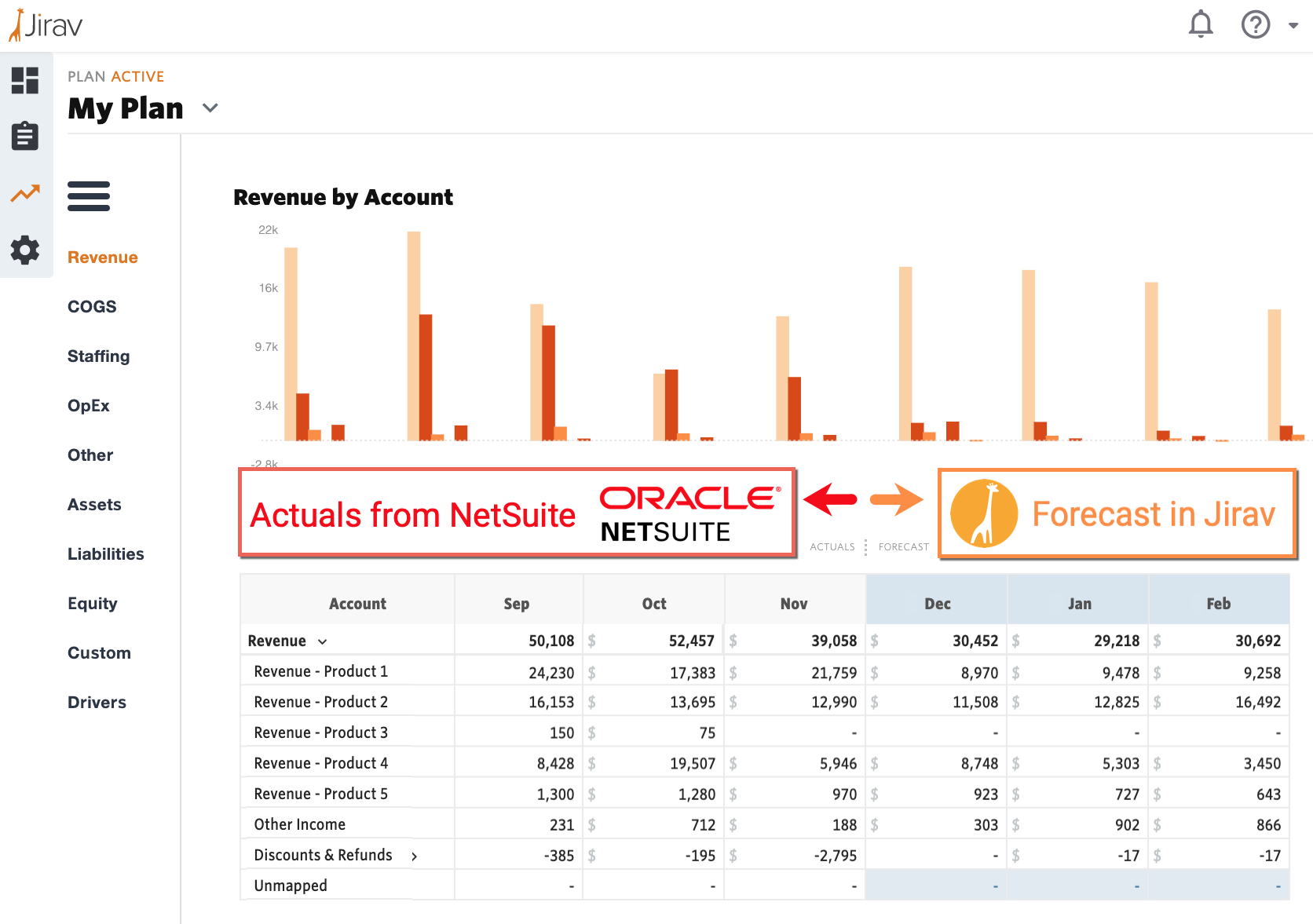Screen dimensions: 1313x924
Task: Click the help question mark icon
Action: point(1255,24)
